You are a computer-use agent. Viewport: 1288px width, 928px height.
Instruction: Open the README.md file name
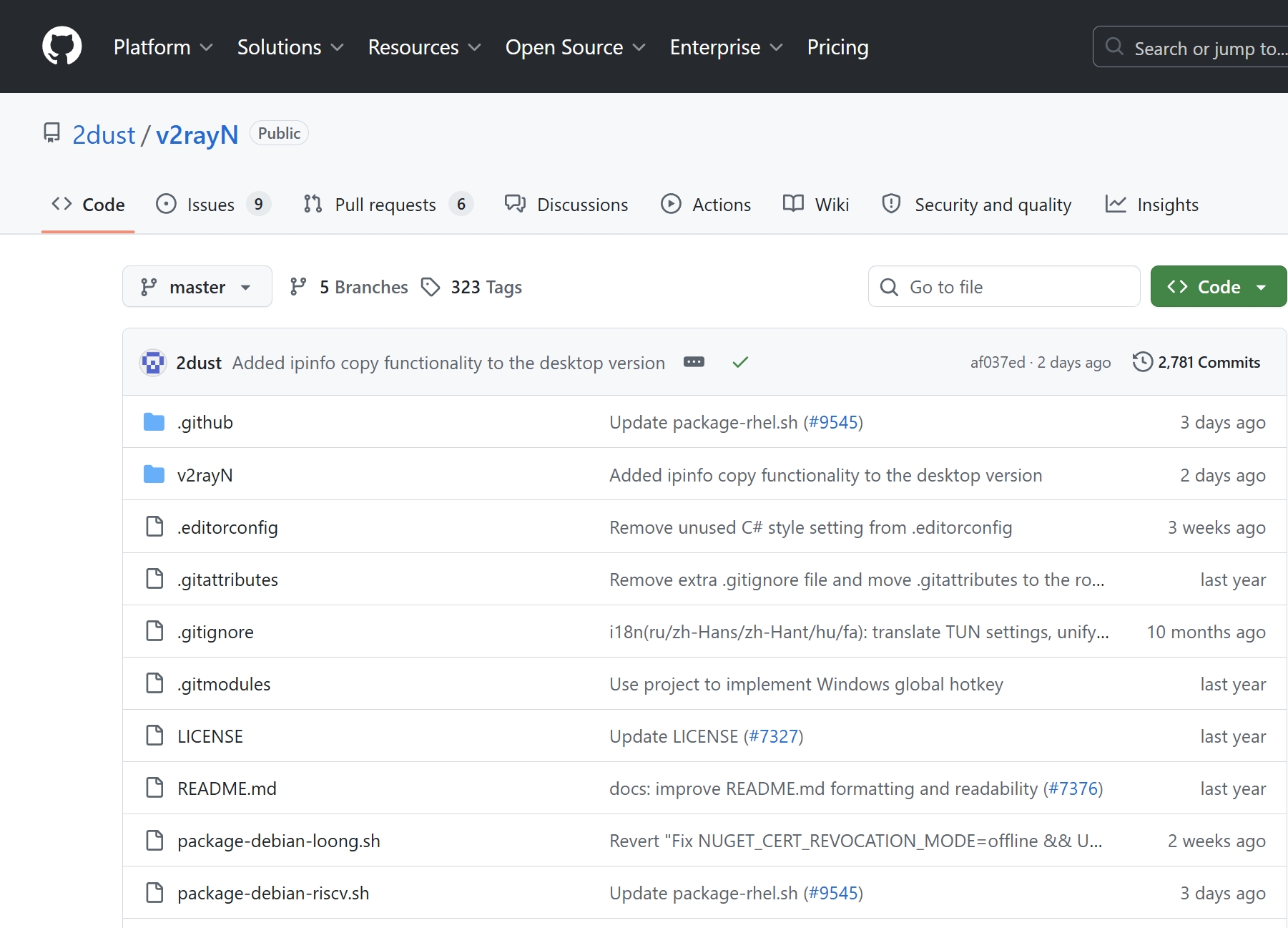[x=227, y=788]
